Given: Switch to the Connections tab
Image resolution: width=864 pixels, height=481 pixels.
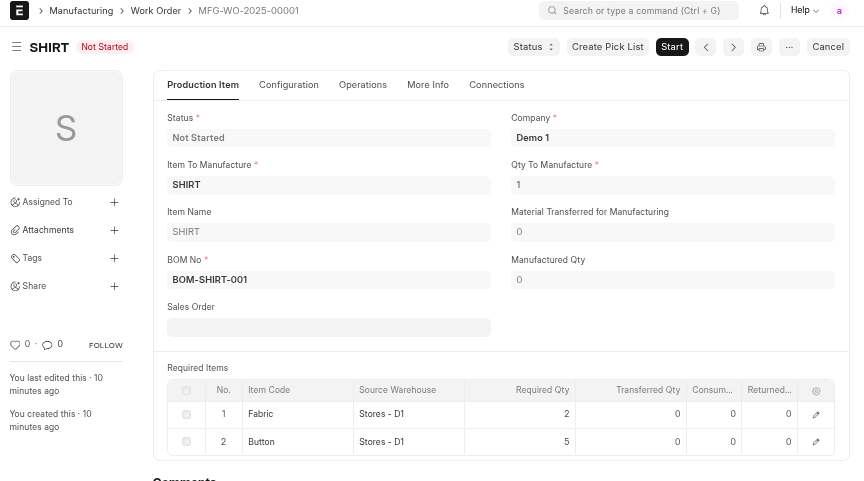Looking at the screenshot, I should point(496,85).
